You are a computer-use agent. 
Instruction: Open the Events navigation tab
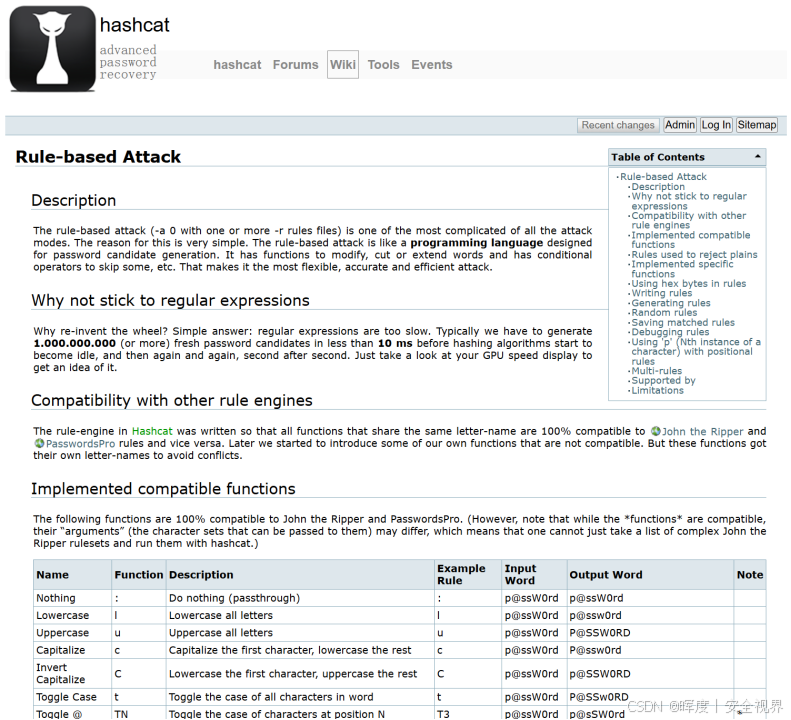pyautogui.click(x=432, y=65)
